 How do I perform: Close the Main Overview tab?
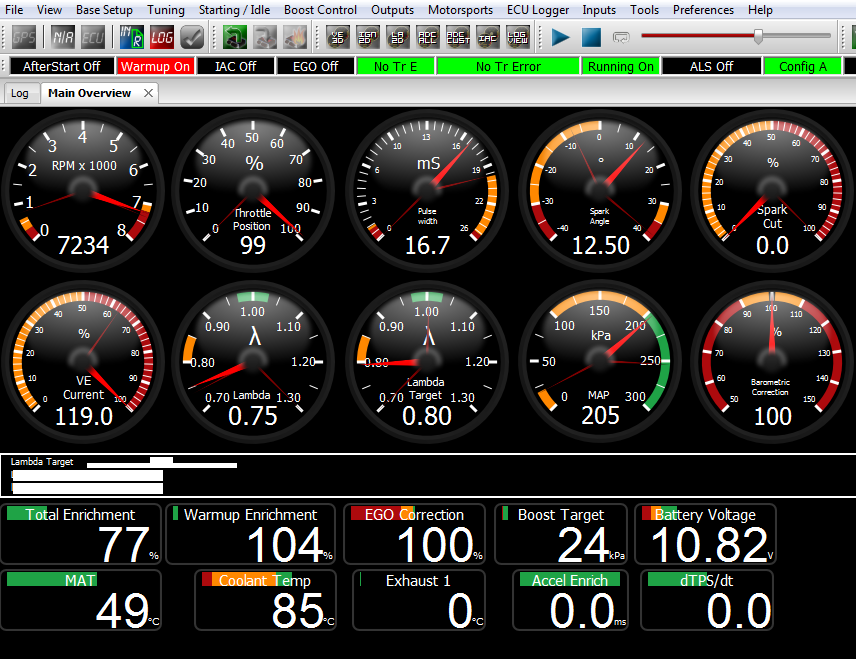[148, 93]
